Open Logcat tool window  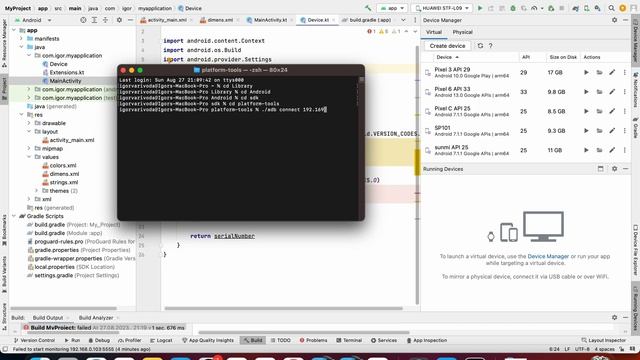coord(161,340)
